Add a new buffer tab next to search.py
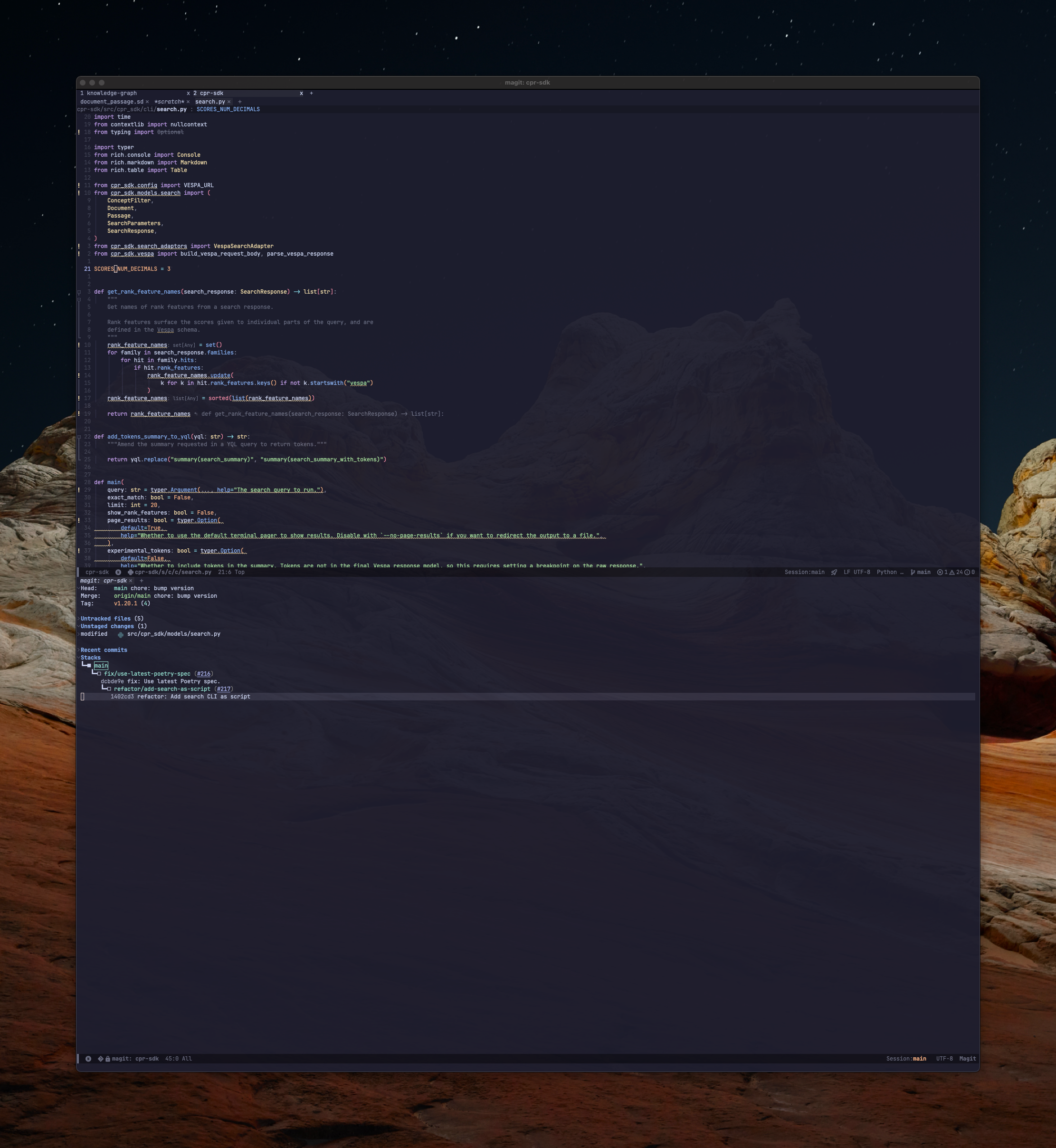This screenshot has height=1148, width=1056. point(239,102)
